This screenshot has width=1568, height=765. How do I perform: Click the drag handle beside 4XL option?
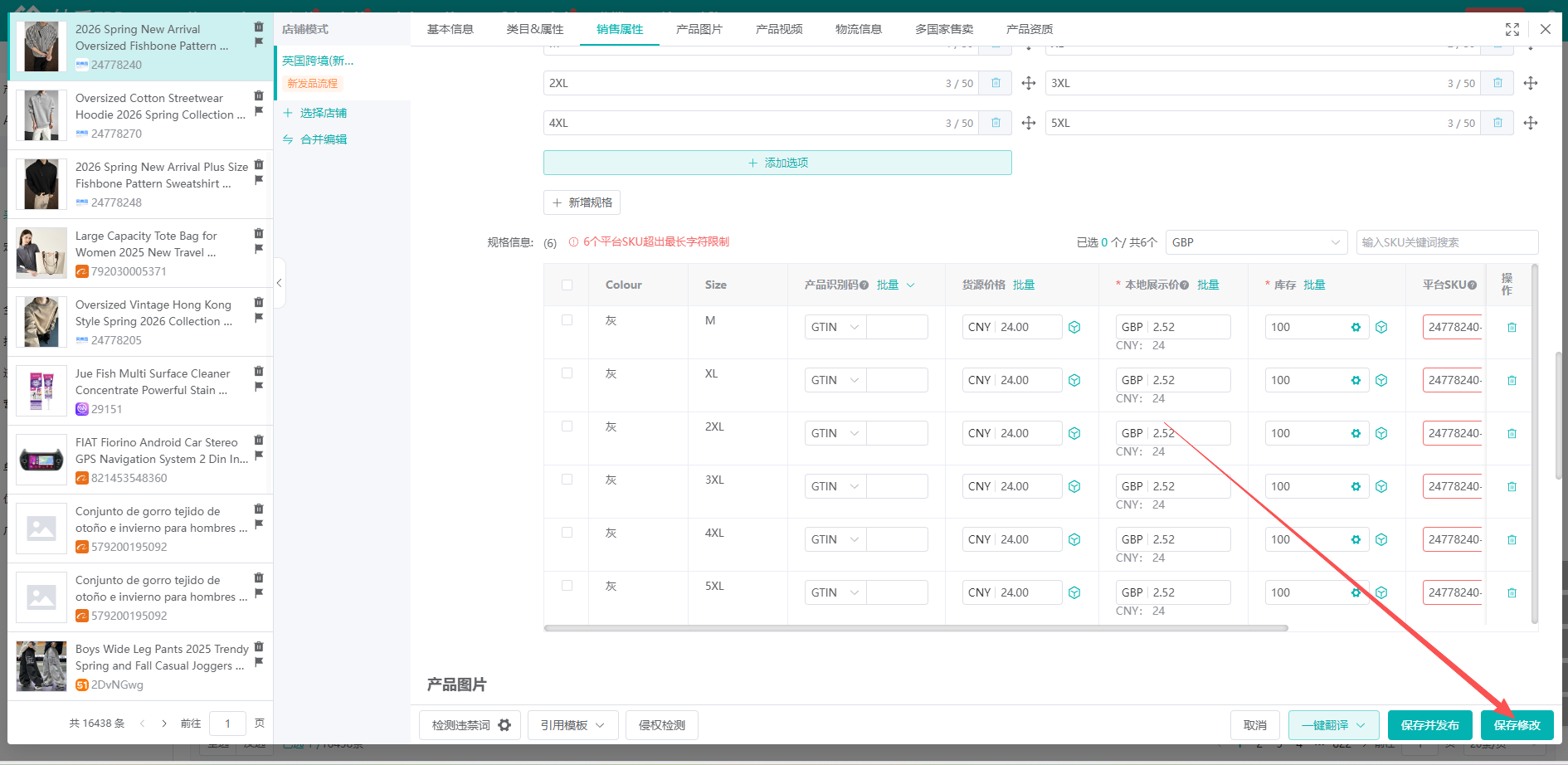[1029, 123]
